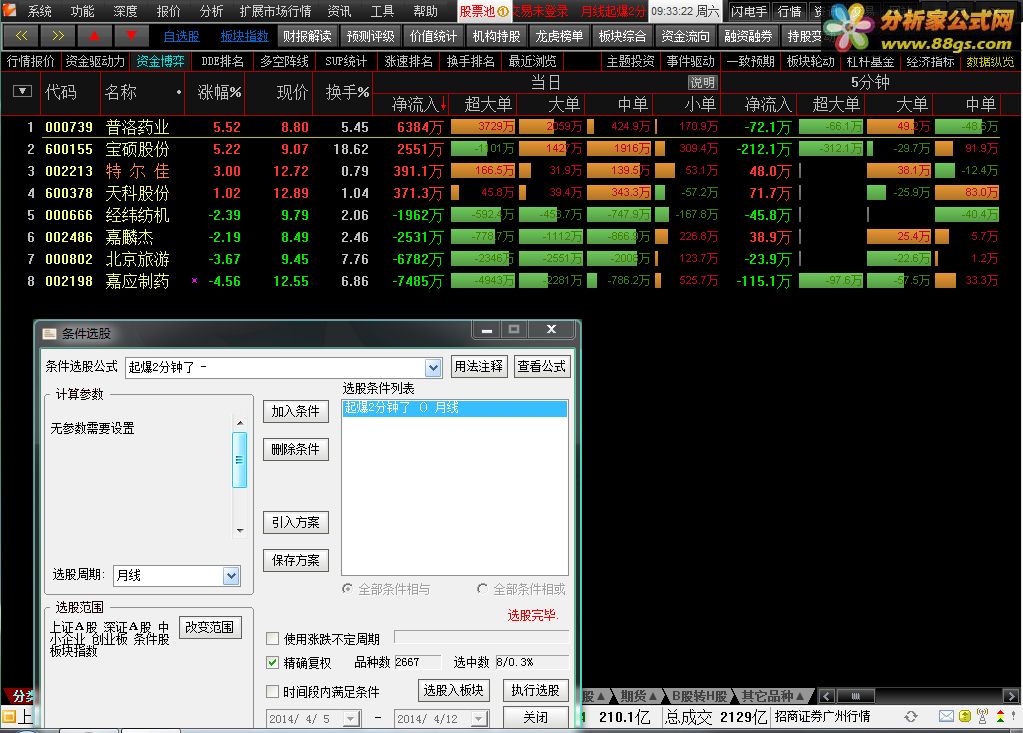Click the signal antenna icon in status bar
Viewport: 1023px width, 733px height.
click(x=983, y=716)
